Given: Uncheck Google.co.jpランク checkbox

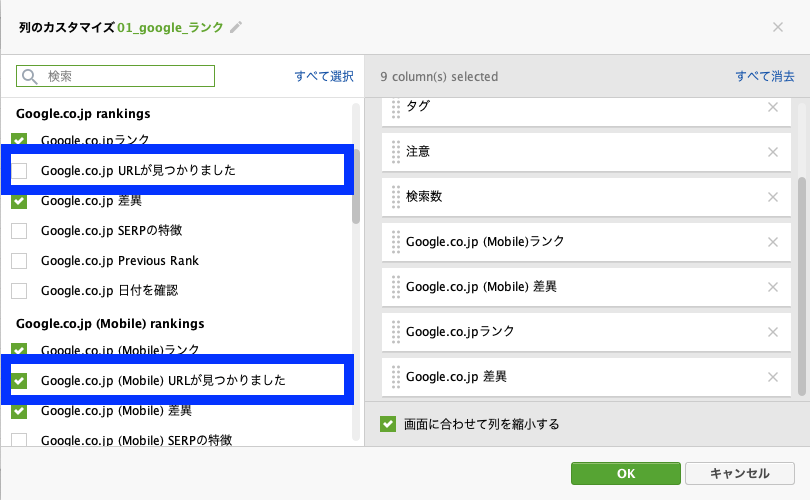Looking at the screenshot, I should [x=19, y=139].
